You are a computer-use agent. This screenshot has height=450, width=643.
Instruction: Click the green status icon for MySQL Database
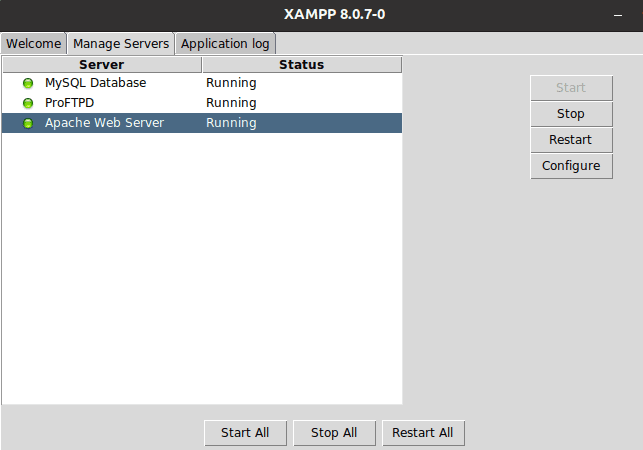point(28,83)
